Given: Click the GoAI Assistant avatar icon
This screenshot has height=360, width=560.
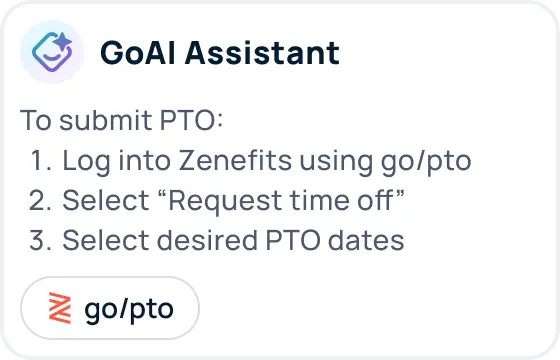Looking at the screenshot, I should tap(52, 52).
